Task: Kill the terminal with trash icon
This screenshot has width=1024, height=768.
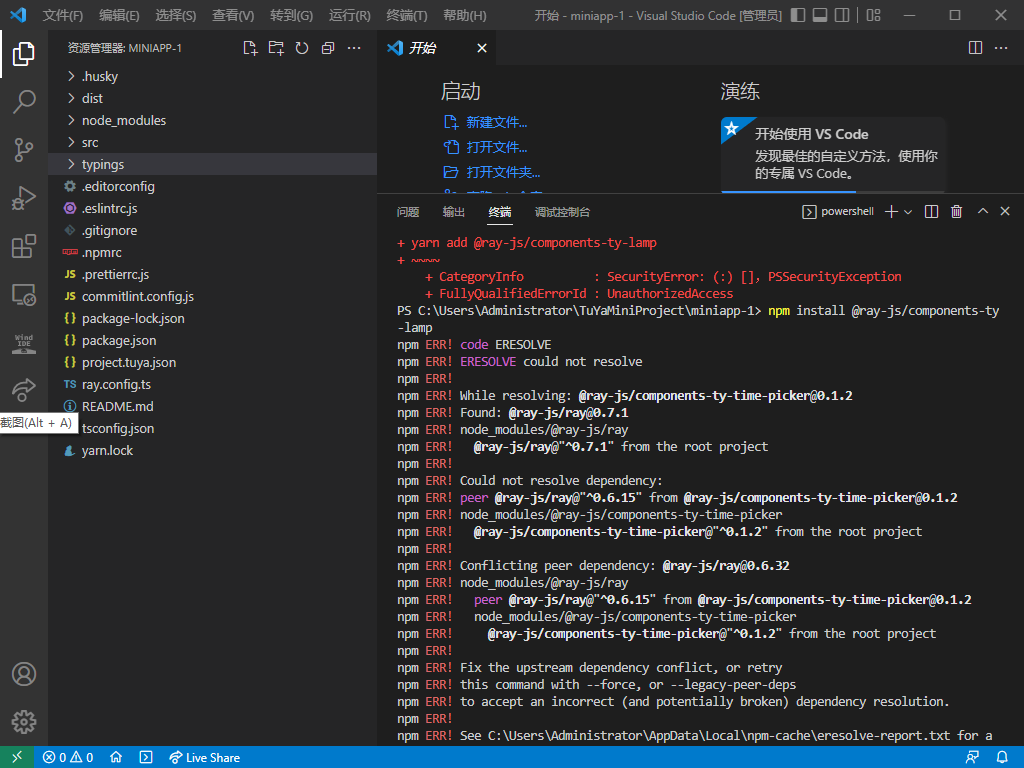Action: 957,212
